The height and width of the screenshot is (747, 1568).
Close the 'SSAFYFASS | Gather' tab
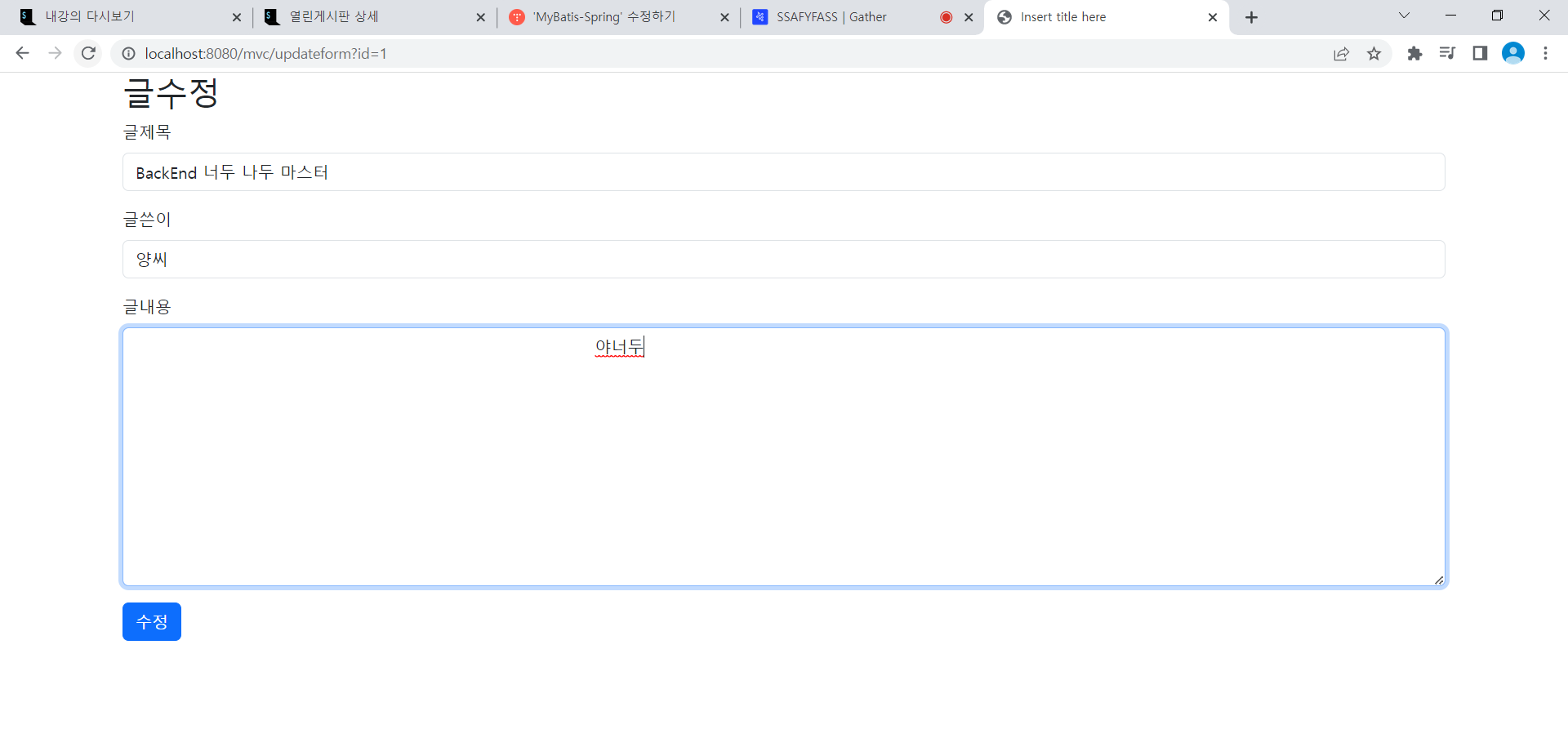pos(969,17)
